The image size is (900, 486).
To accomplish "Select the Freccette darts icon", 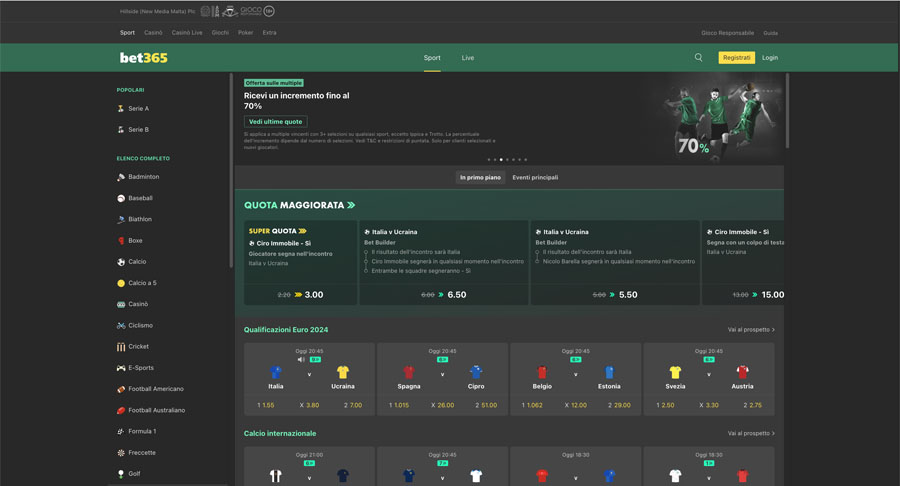I will coord(121,453).
